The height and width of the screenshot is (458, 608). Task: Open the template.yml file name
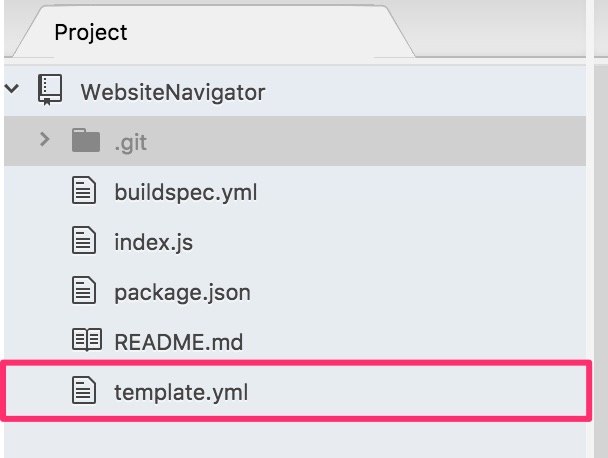[180, 393]
